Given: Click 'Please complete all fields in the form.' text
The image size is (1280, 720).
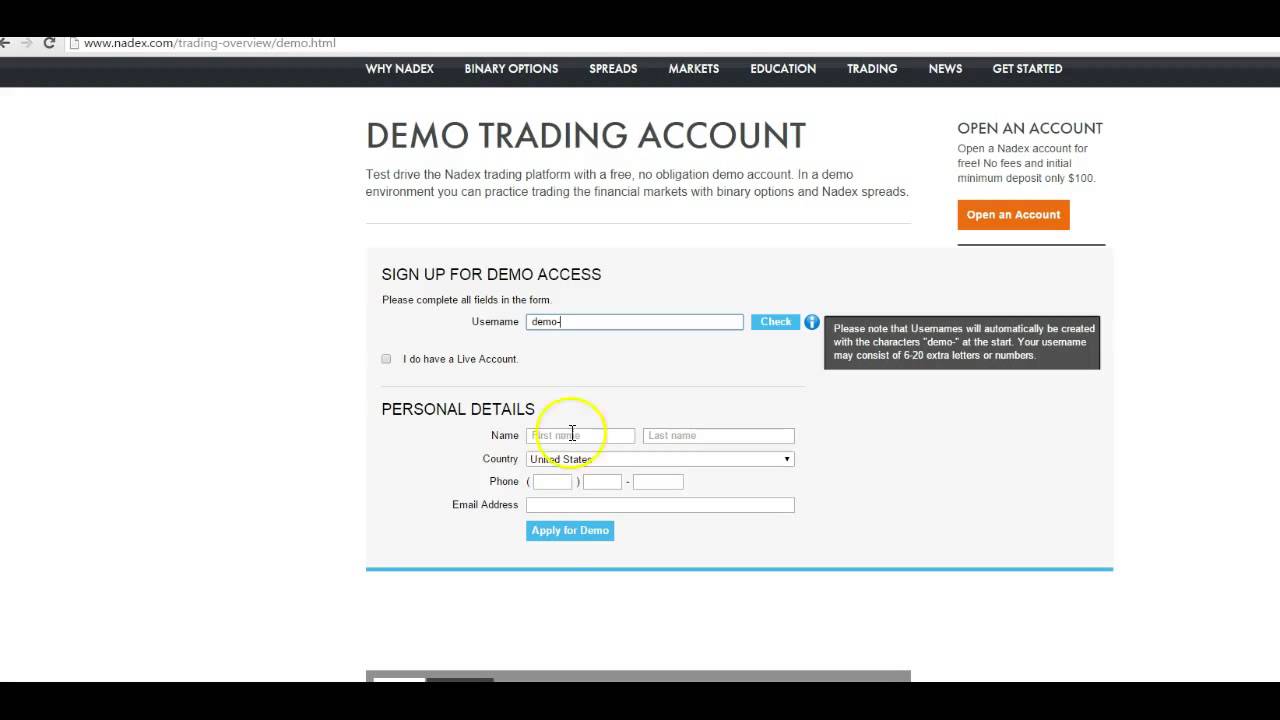Looking at the screenshot, I should pos(466,300).
